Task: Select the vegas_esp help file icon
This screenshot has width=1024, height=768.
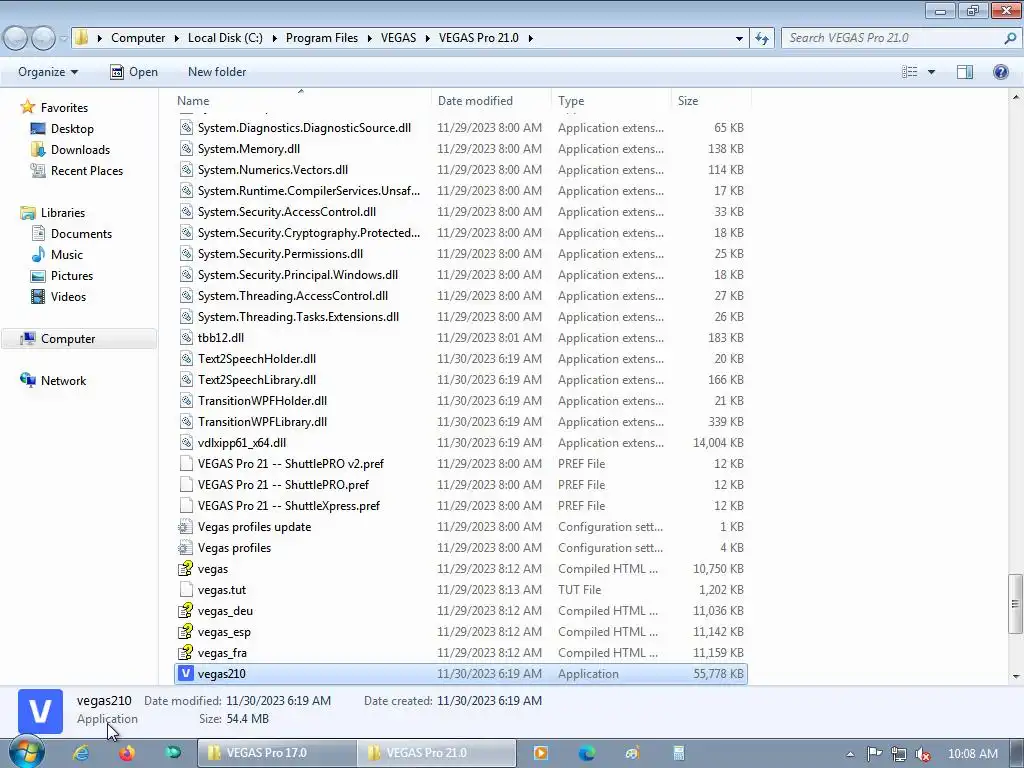Action: coord(186,632)
